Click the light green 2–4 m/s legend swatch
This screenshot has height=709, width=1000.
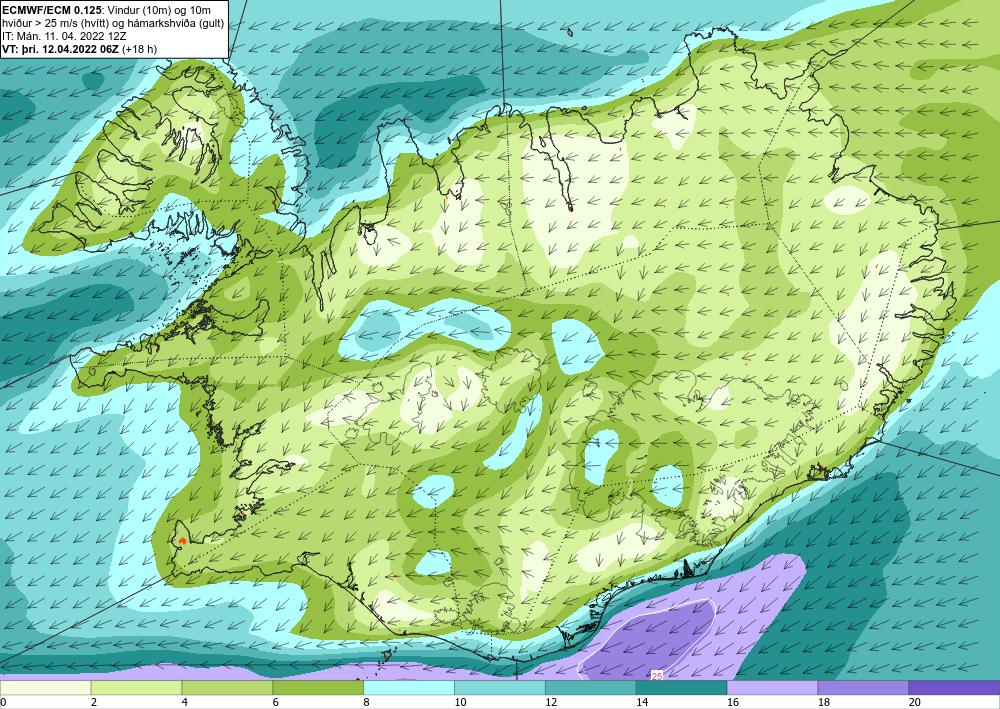(136, 688)
